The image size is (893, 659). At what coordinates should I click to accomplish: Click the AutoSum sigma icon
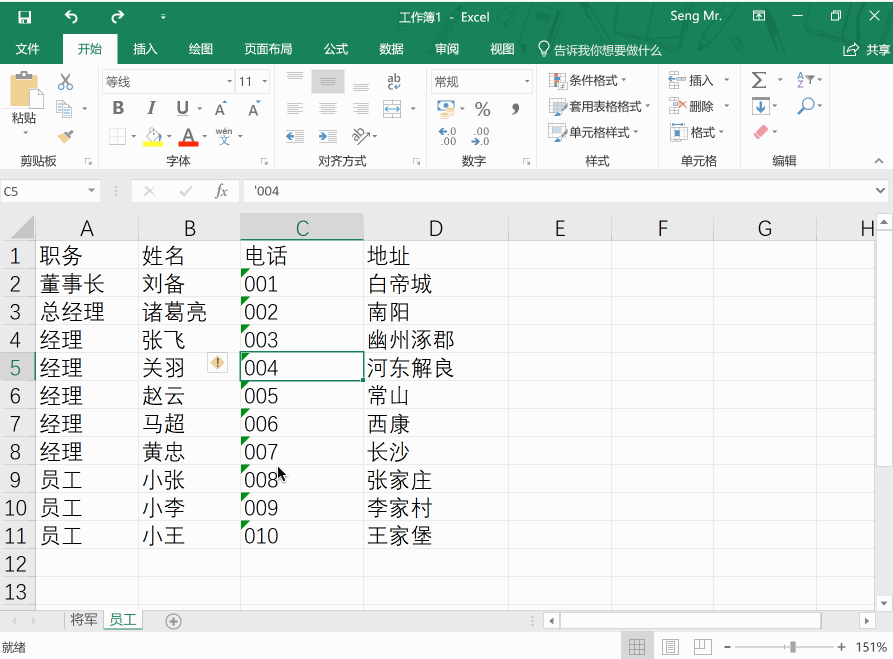point(758,79)
